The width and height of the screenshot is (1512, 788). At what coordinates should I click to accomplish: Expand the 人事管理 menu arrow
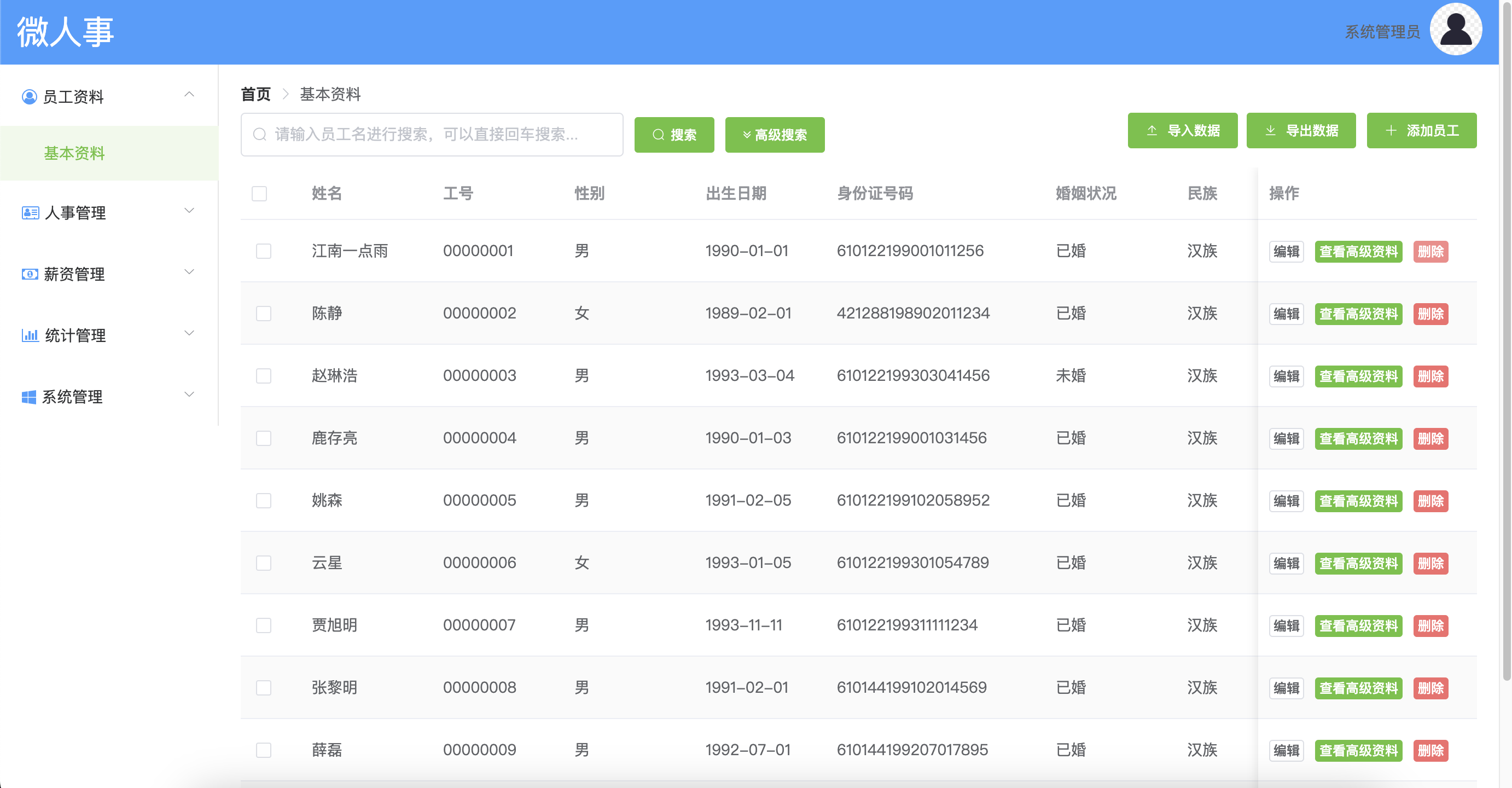189,211
